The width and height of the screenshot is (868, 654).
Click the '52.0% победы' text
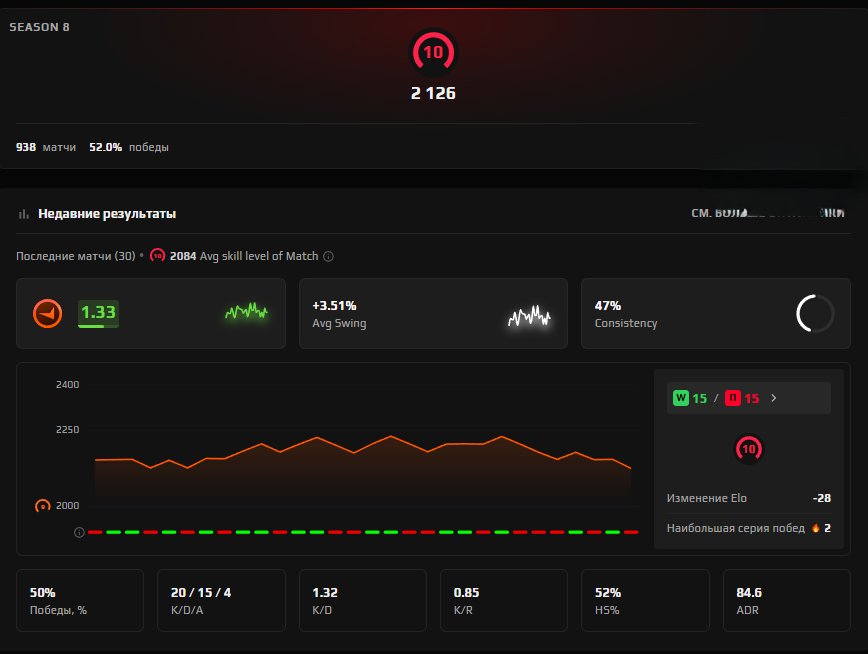[x=129, y=147]
